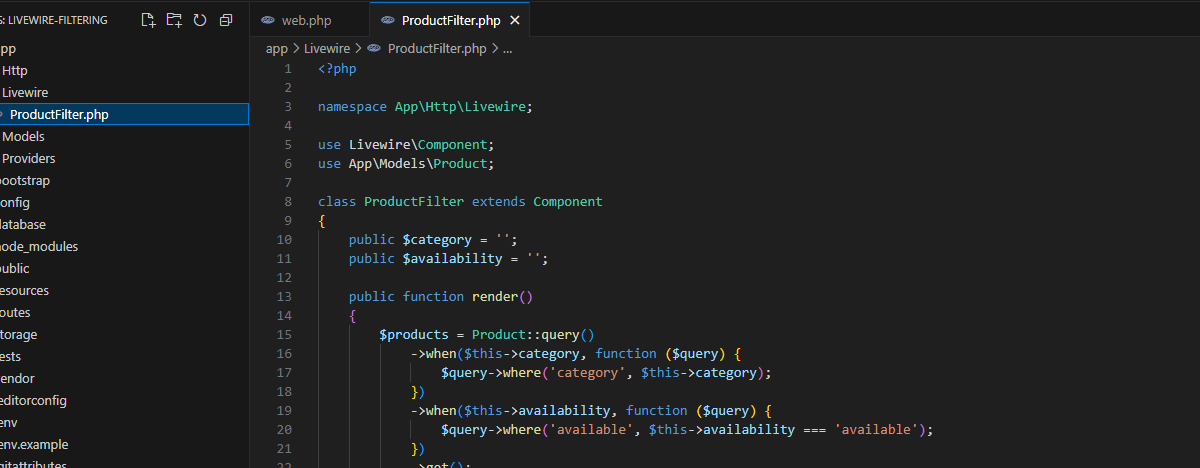
Task: Click the PHP file icon on ProductFilter.php tab
Action: point(388,20)
